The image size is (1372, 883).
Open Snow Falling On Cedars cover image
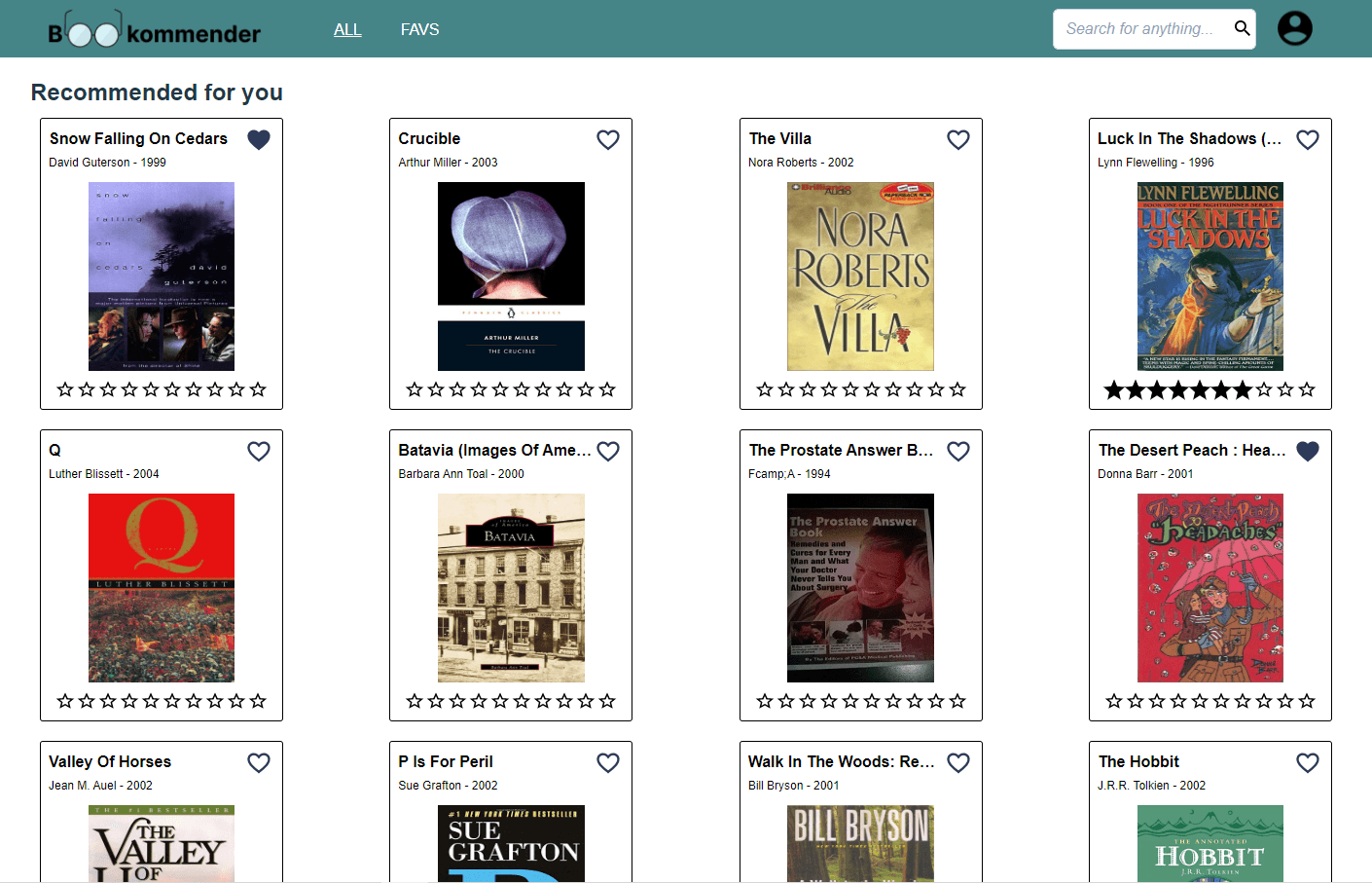pyautogui.click(x=162, y=276)
